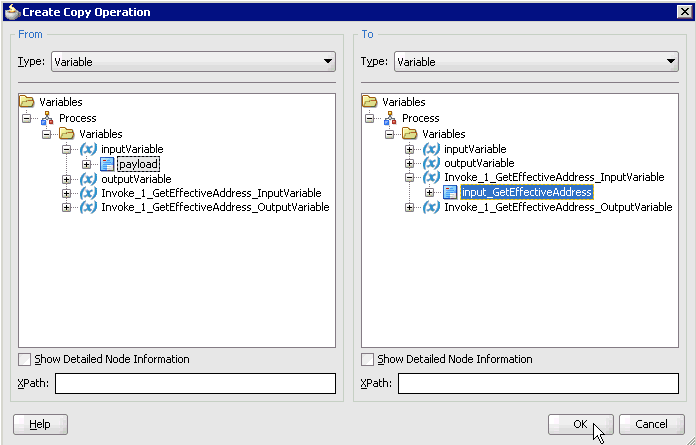The height and width of the screenshot is (445, 696).
Task: Open Help for the copy operation
Action: click(40, 425)
